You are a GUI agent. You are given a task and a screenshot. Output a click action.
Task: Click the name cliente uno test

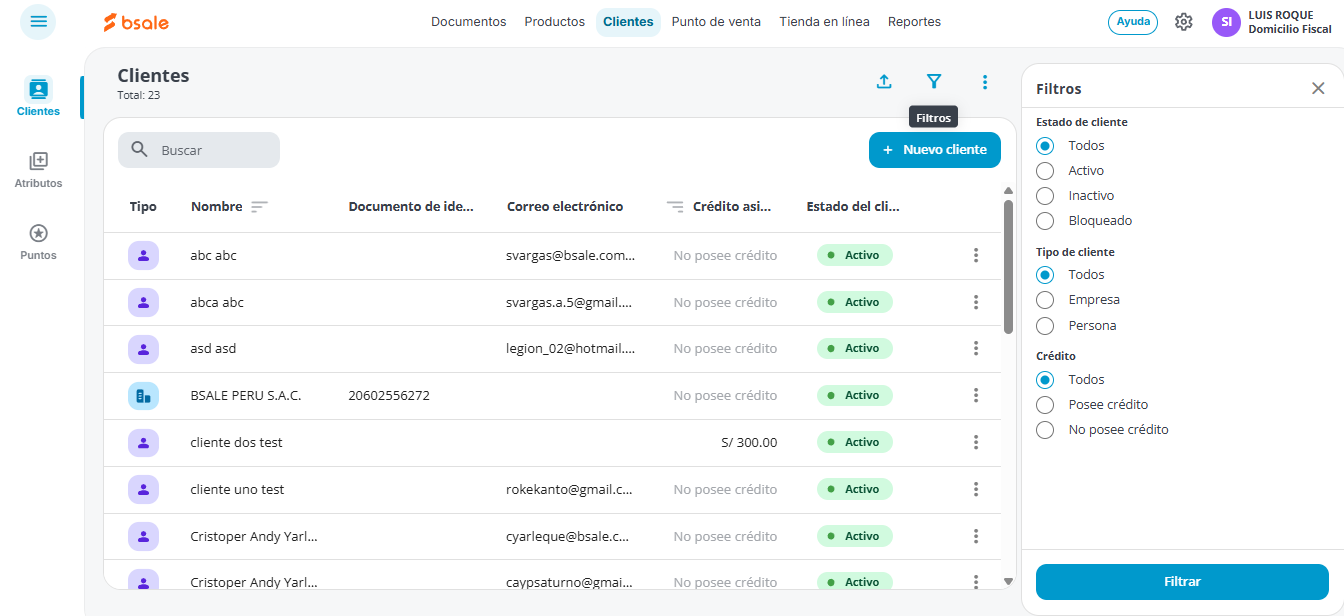[237, 490]
